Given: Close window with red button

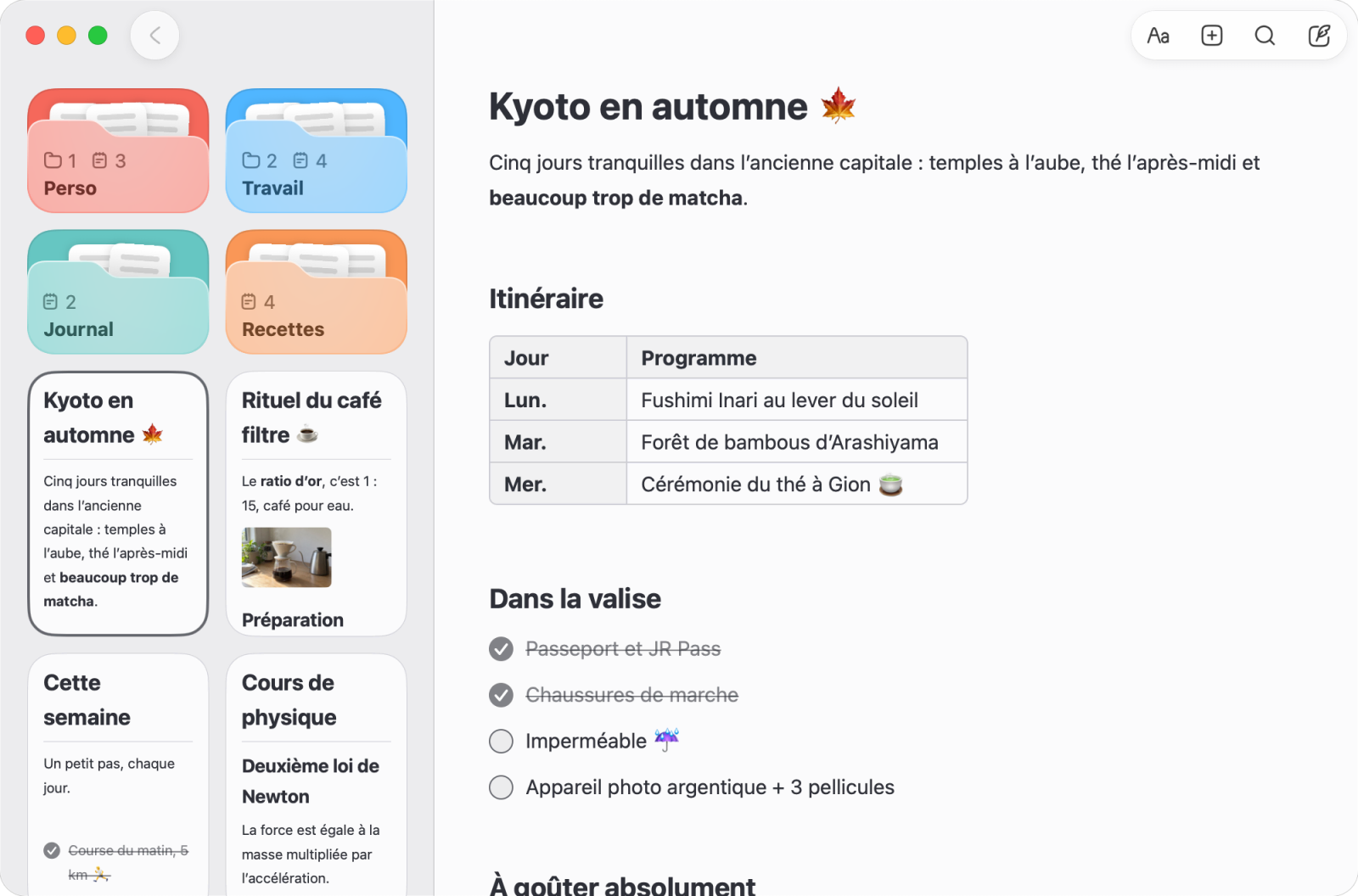Looking at the screenshot, I should pos(36,36).
